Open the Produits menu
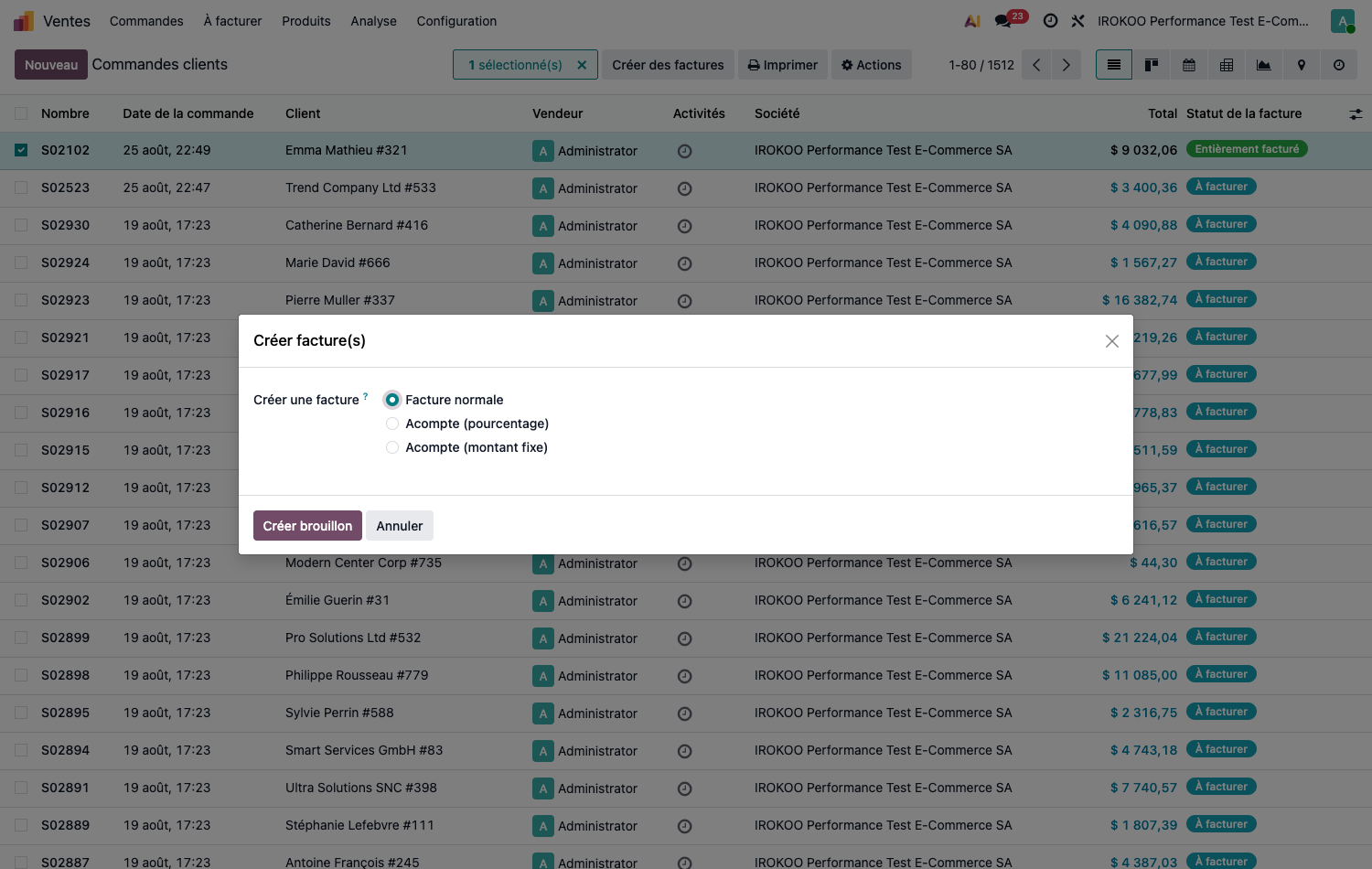 click(306, 21)
